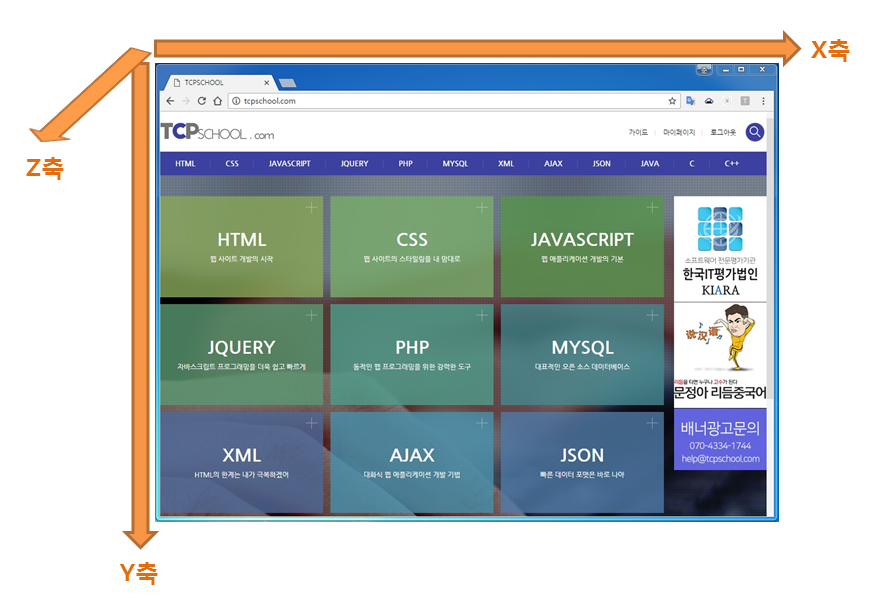
Task: Select the TCPSCHOOL browser tab
Action: click(x=219, y=83)
